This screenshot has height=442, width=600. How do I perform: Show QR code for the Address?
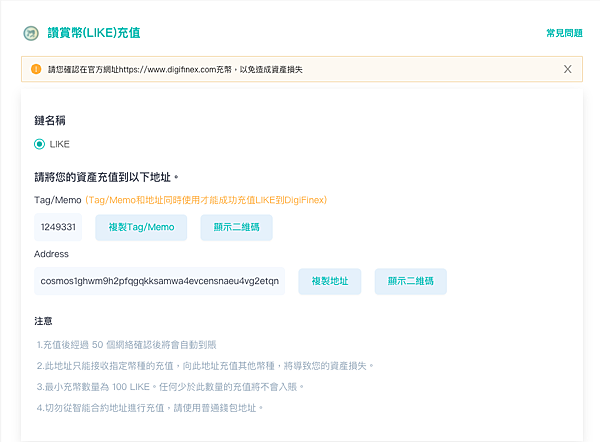(411, 281)
